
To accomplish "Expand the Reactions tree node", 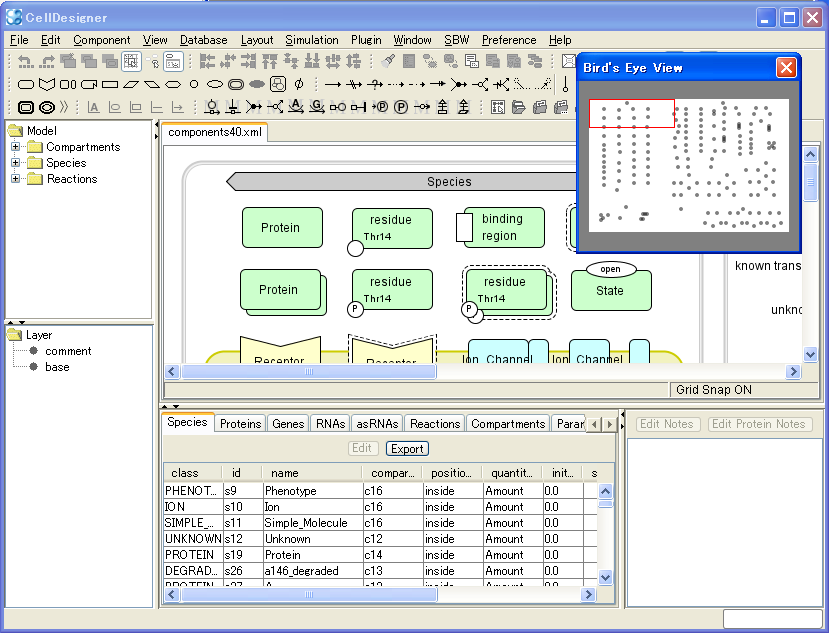I will pyautogui.click(x=15, y=178).
